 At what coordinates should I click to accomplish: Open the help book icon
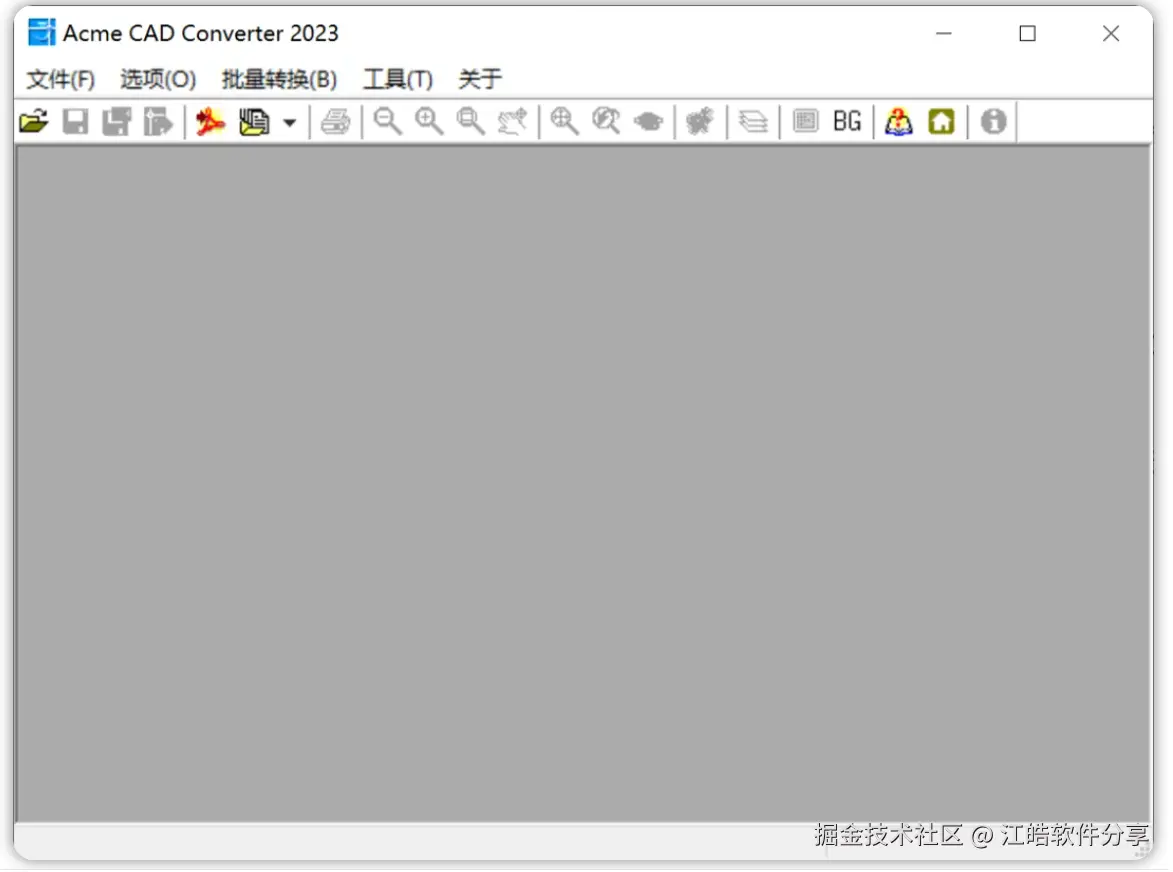(898, 121)
